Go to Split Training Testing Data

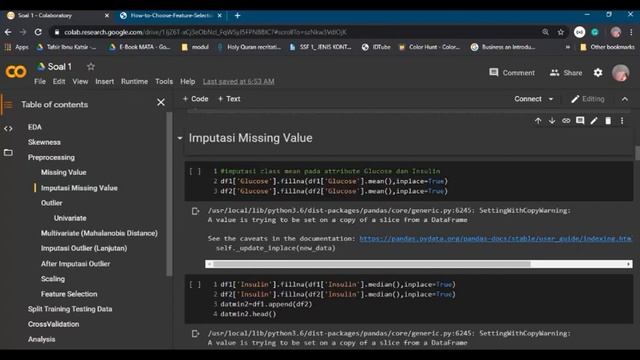pyautogui.click(x=70, y=309)
